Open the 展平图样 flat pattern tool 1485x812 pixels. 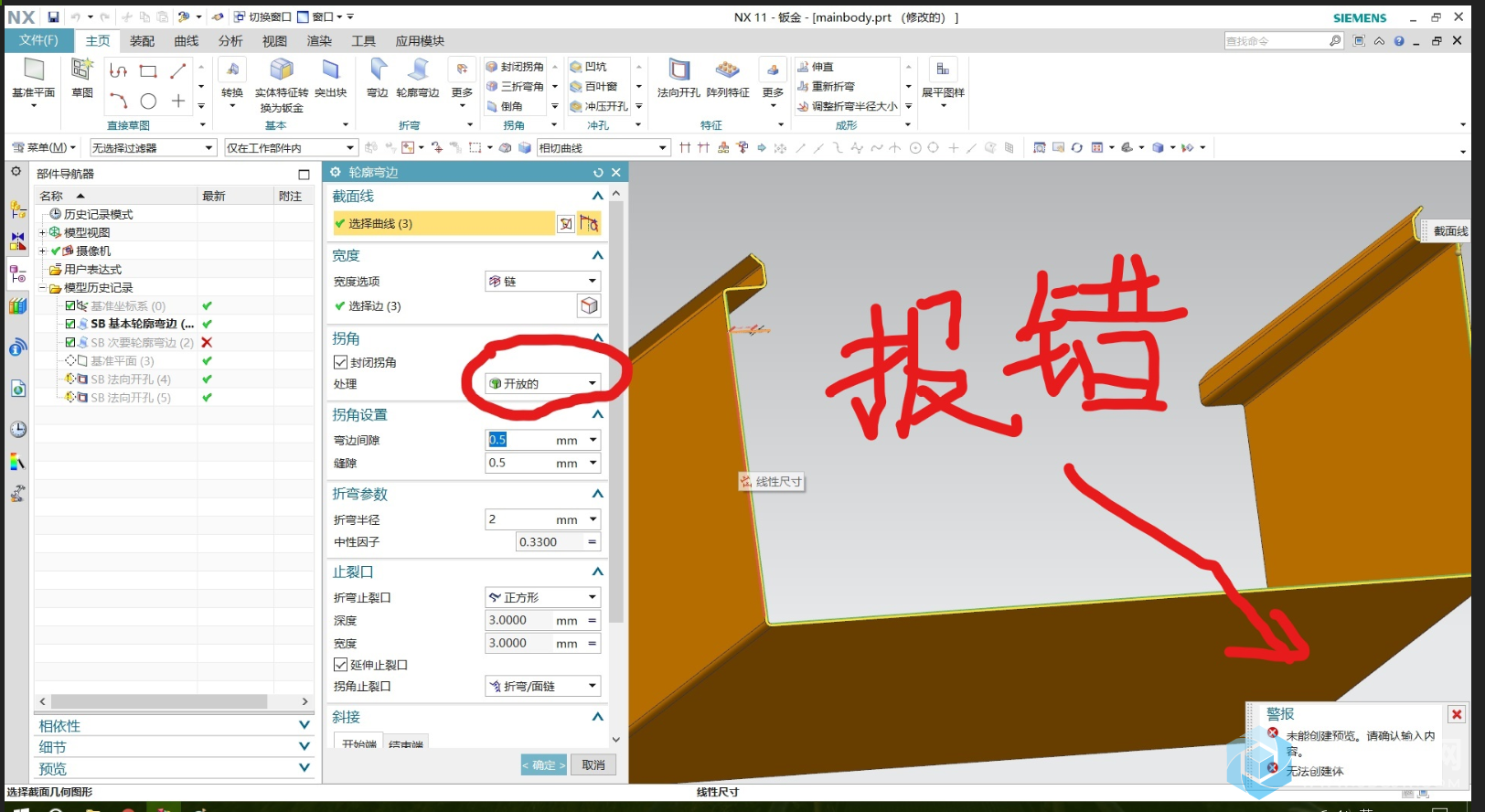coord(943,79)
